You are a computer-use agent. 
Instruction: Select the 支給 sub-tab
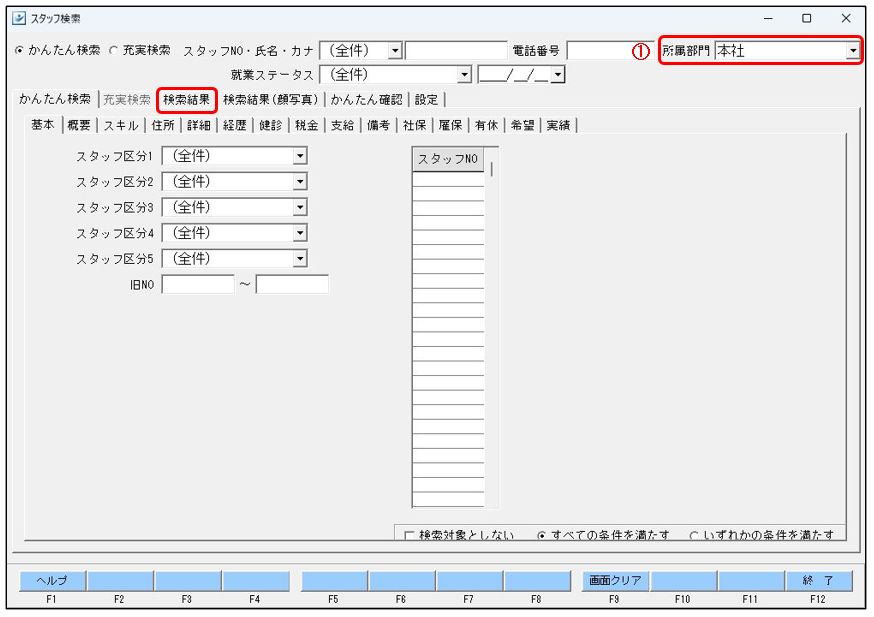tap(342, 125)
